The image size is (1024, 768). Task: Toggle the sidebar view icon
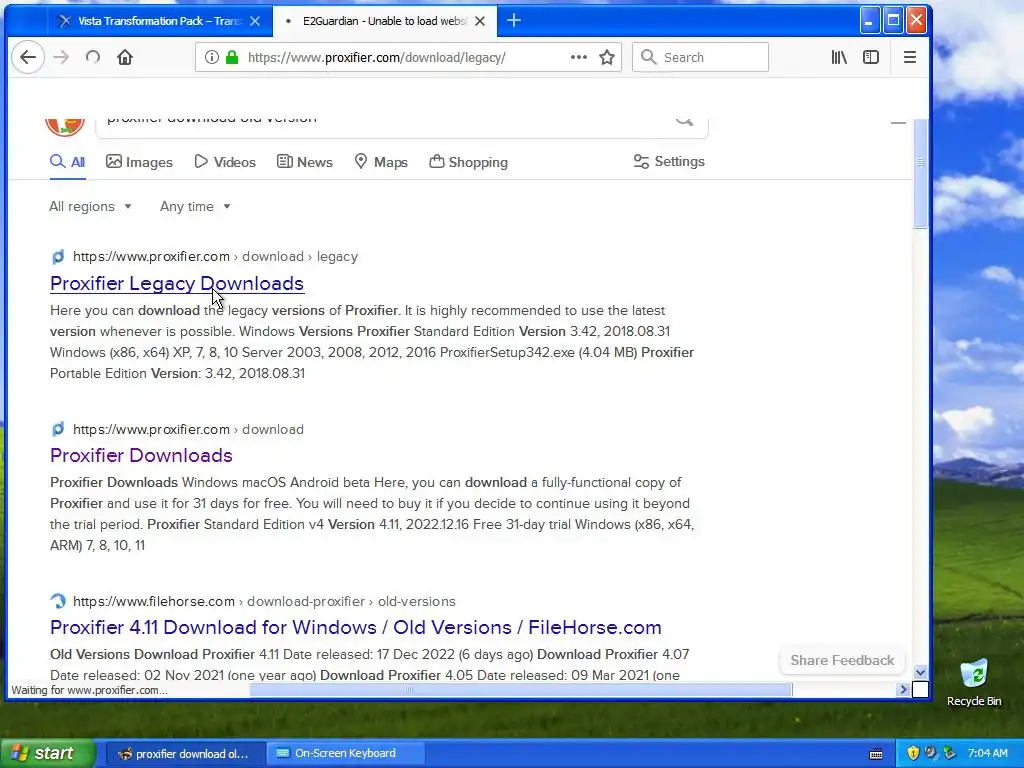coord(871,57)
